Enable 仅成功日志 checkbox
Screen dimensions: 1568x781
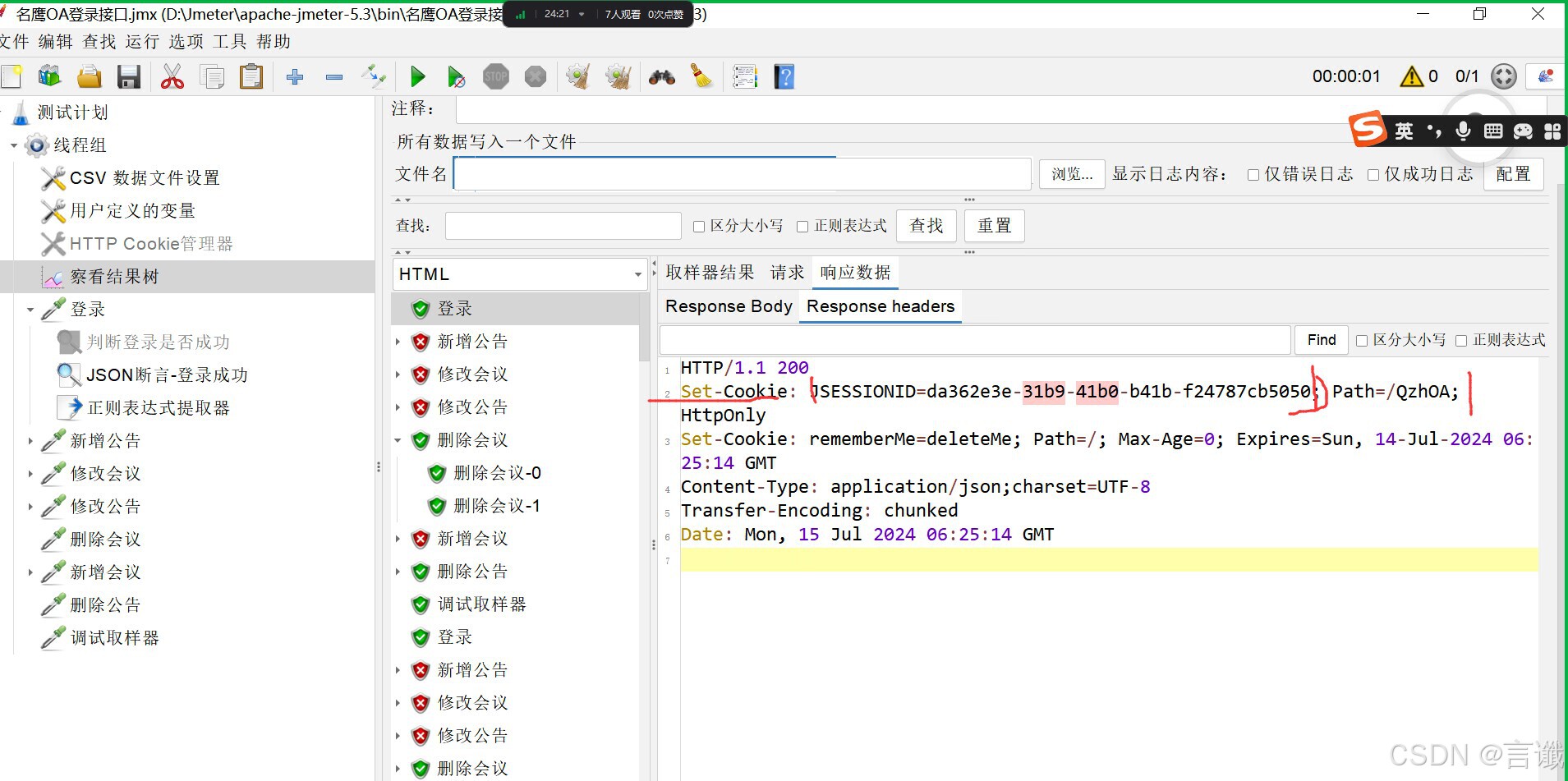1373,175
